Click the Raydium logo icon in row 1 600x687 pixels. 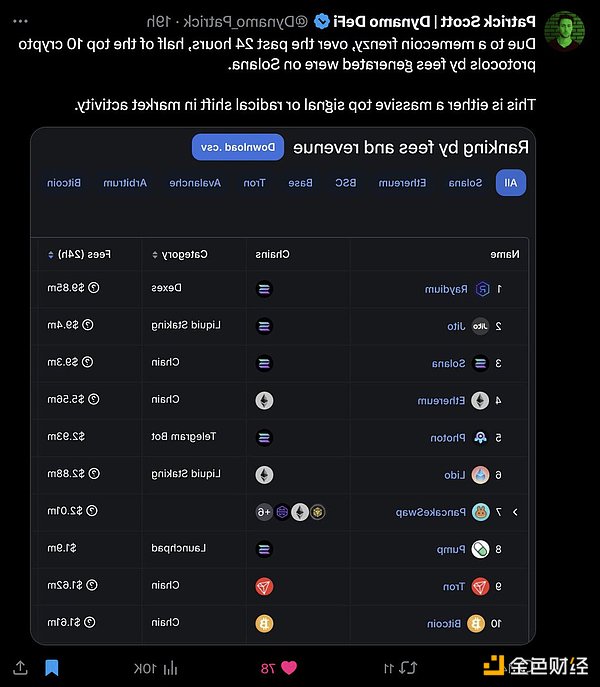click(484, 289)
